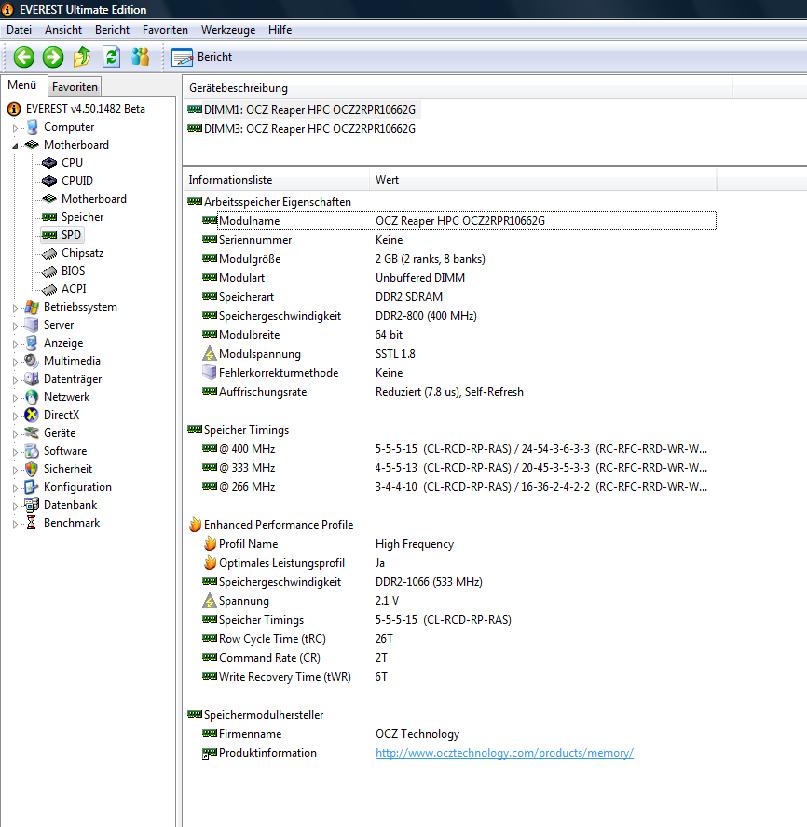The height and width of the screenshot is (827, 807).
Task: Expand the Geräte tree node
Action: click(15, 434)
